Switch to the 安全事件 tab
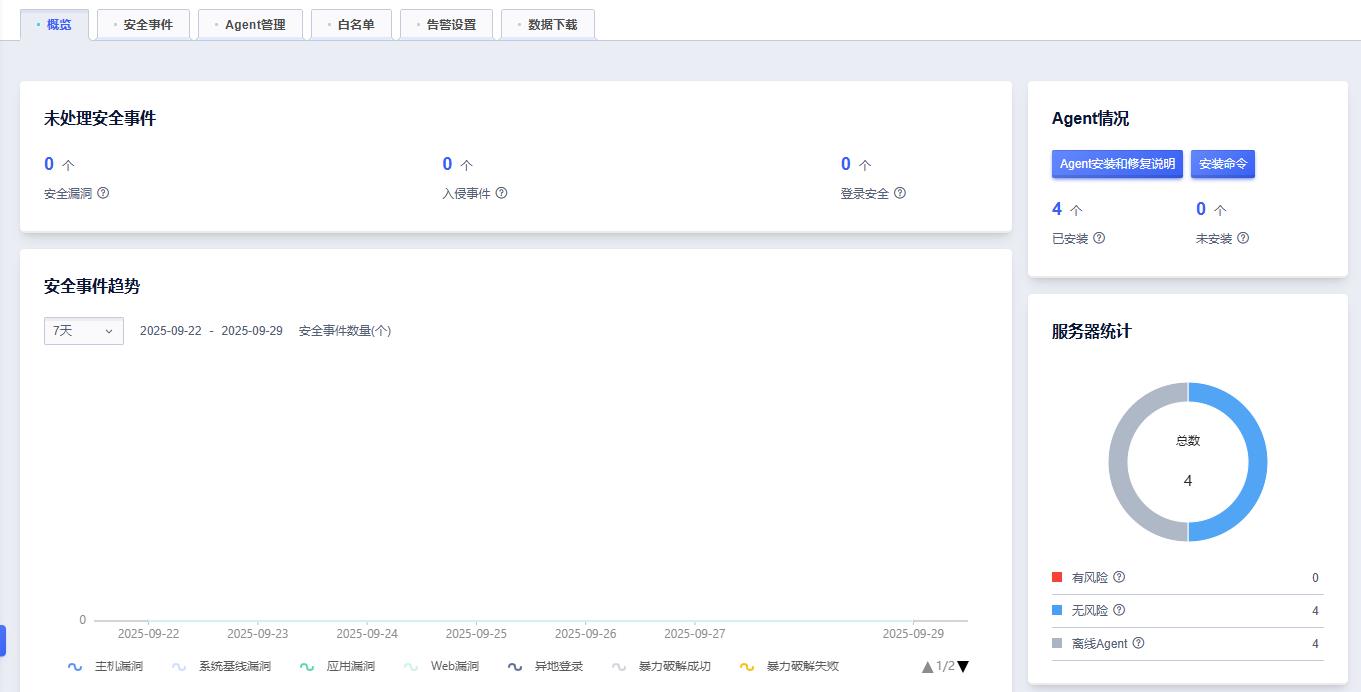The width and height of the screenshot is (1361, 692). click(143, 25)
